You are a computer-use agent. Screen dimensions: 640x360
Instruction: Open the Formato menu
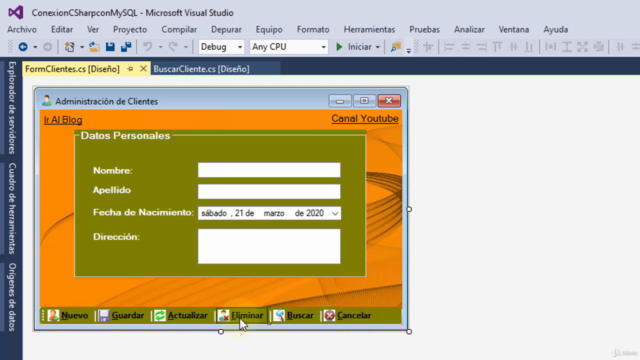[x=313, y=29]
